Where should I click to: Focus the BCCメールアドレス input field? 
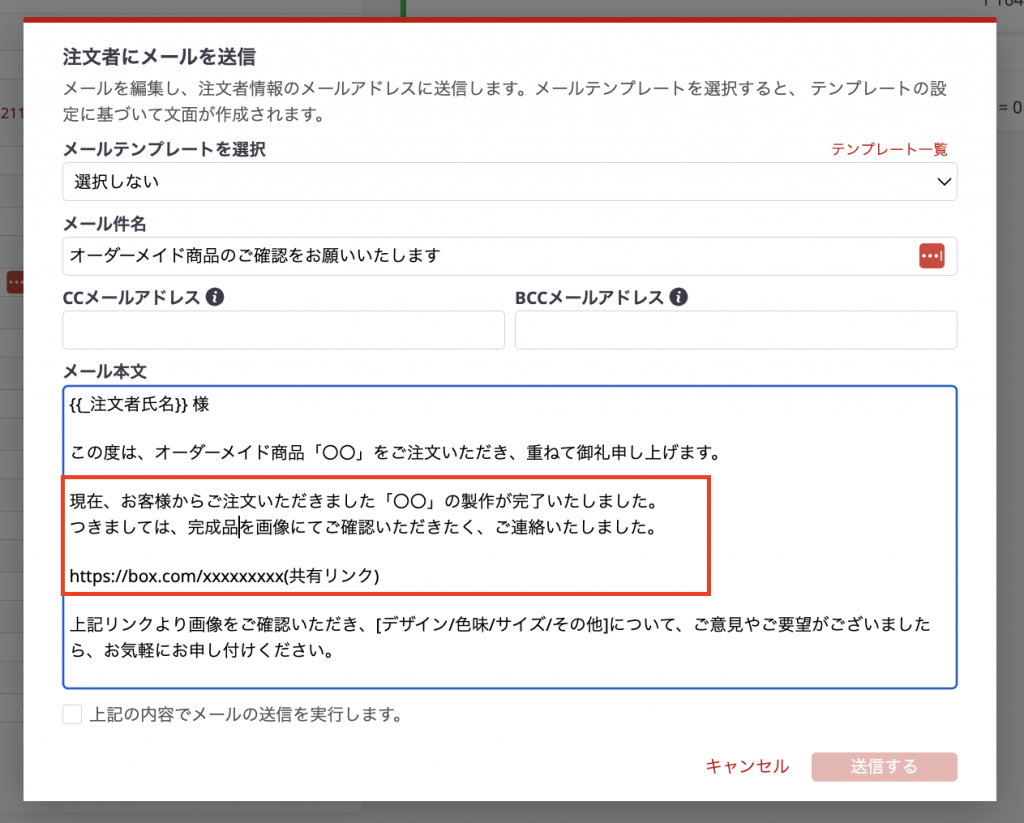point(736,330)
